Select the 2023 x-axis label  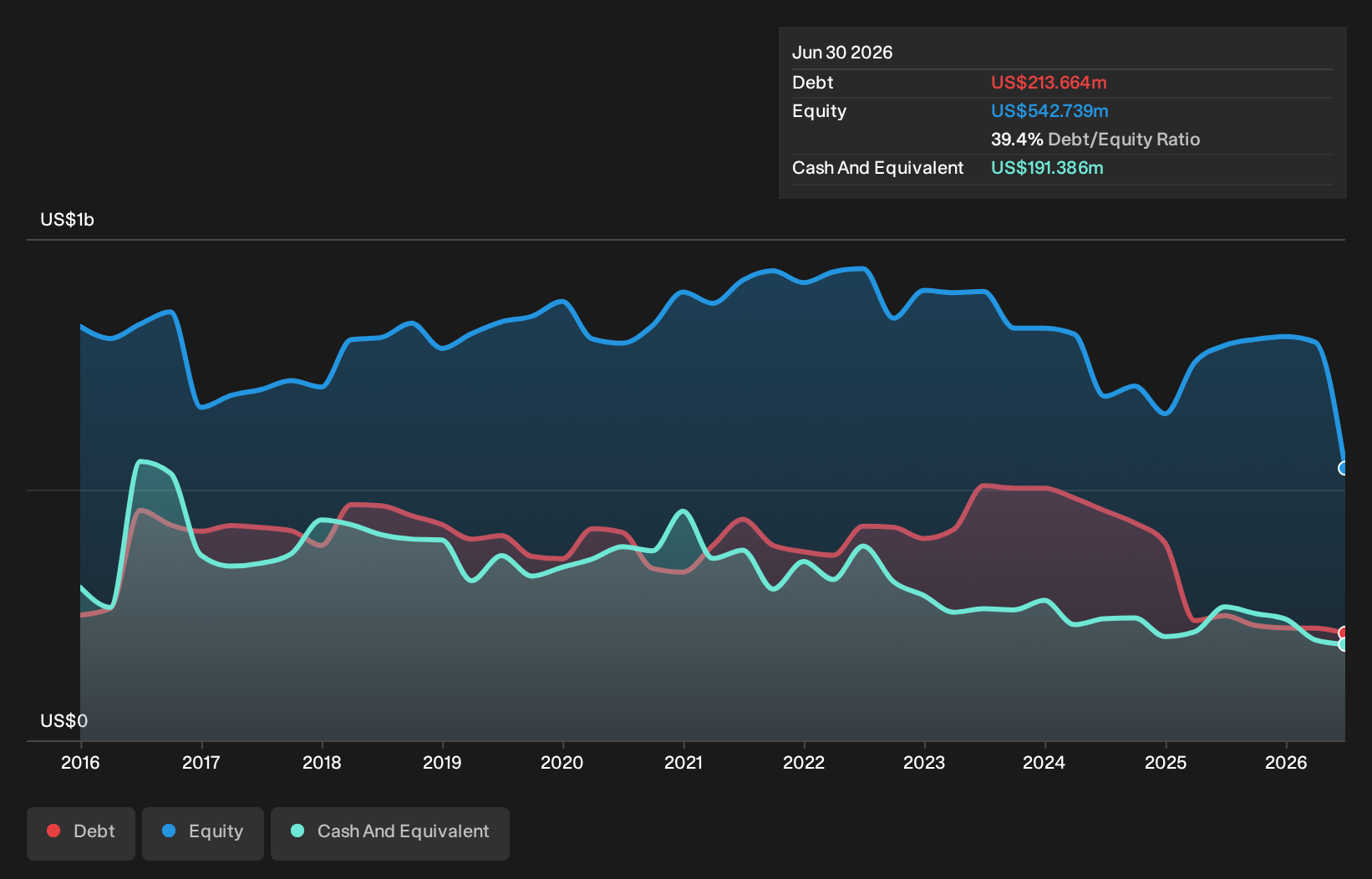click(x=924, y=762)
